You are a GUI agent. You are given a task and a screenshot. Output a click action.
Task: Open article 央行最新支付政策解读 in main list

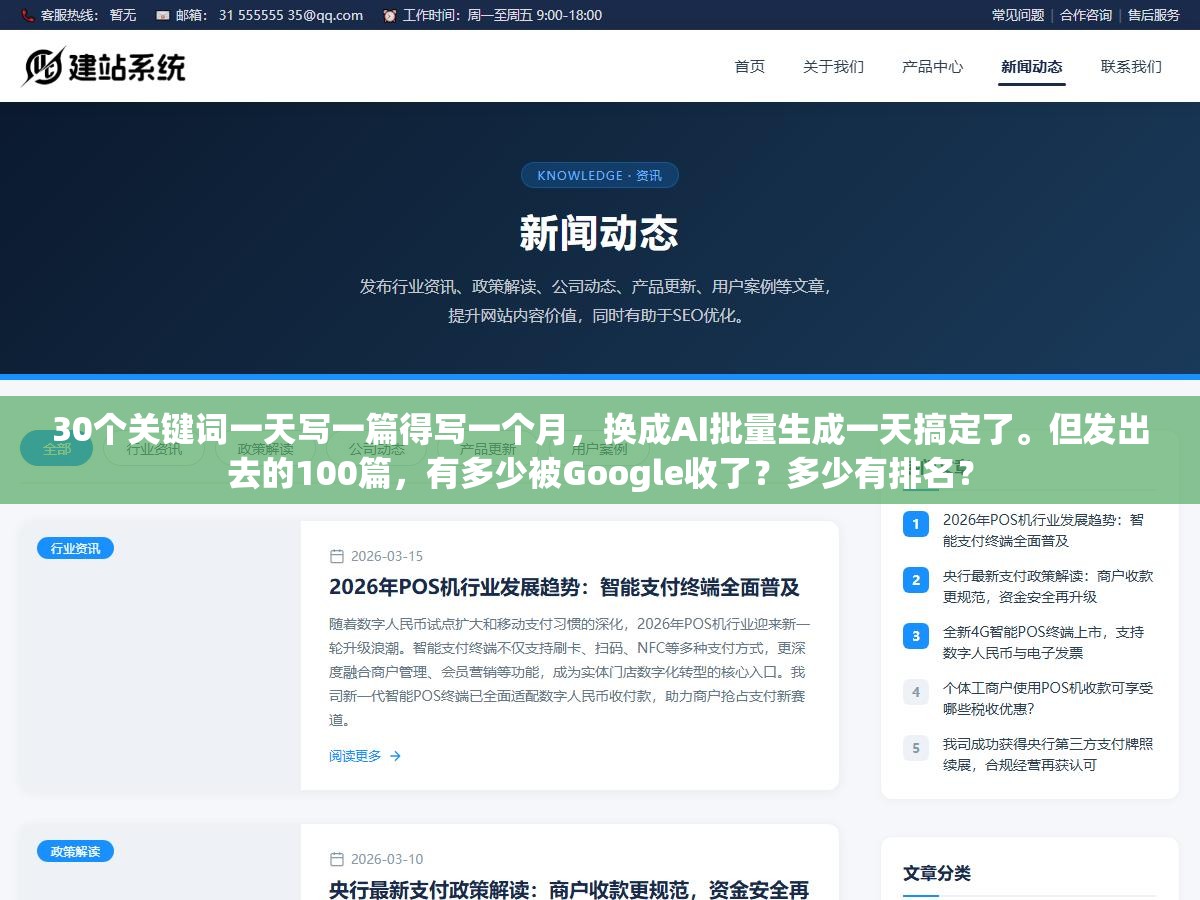tap(569, 889)
